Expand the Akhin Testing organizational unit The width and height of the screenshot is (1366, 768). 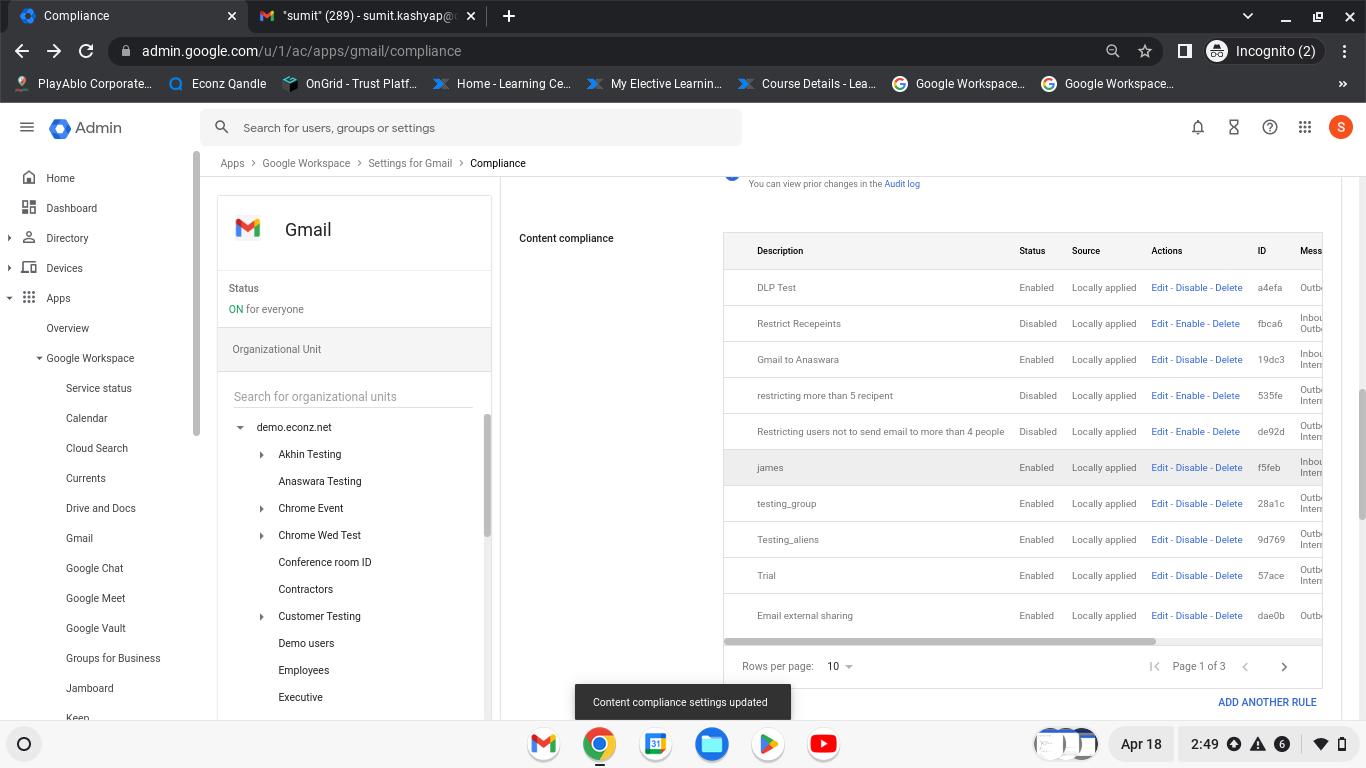pos(262,454)
